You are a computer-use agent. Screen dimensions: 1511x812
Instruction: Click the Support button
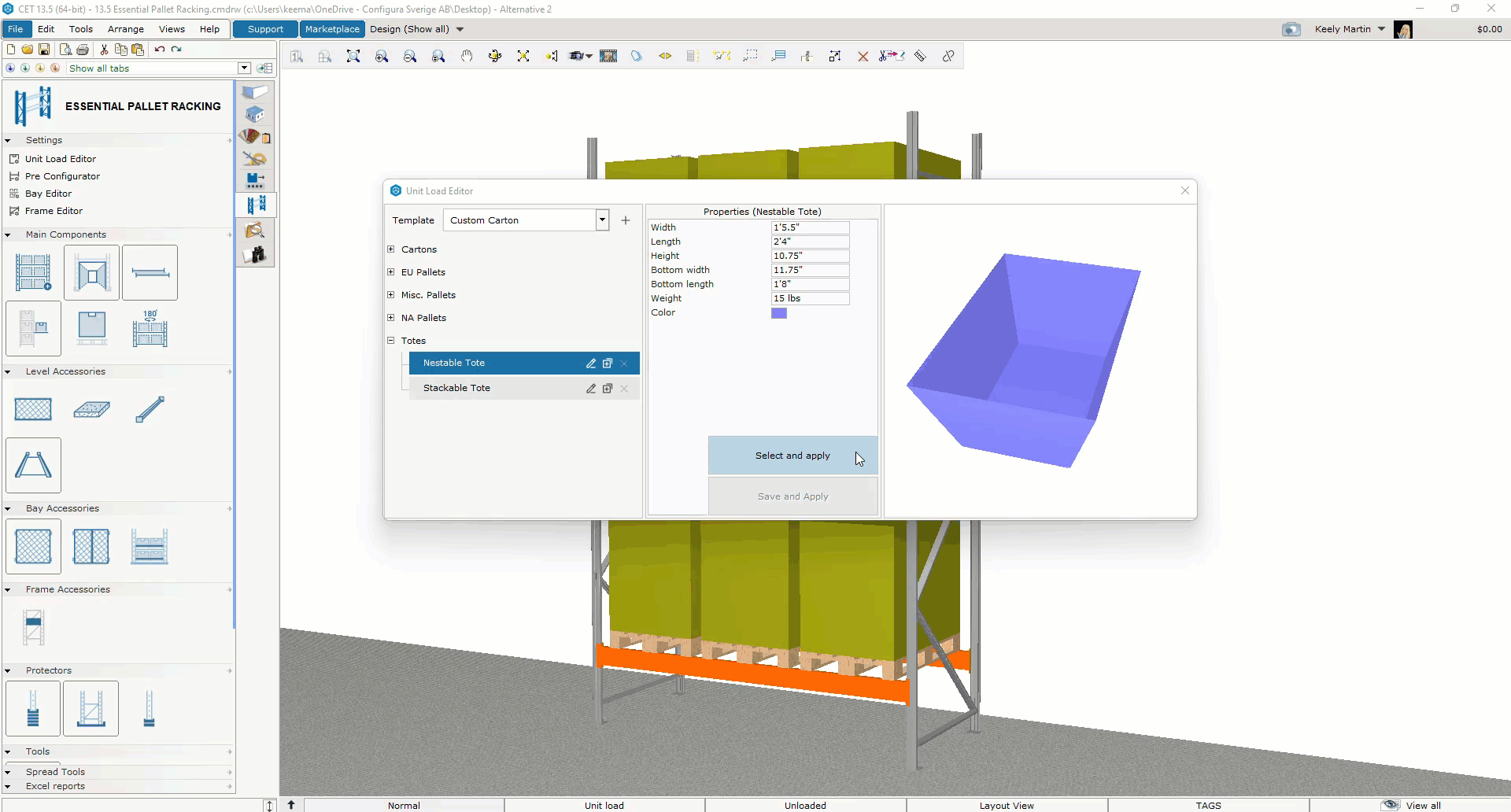[265, 29]
